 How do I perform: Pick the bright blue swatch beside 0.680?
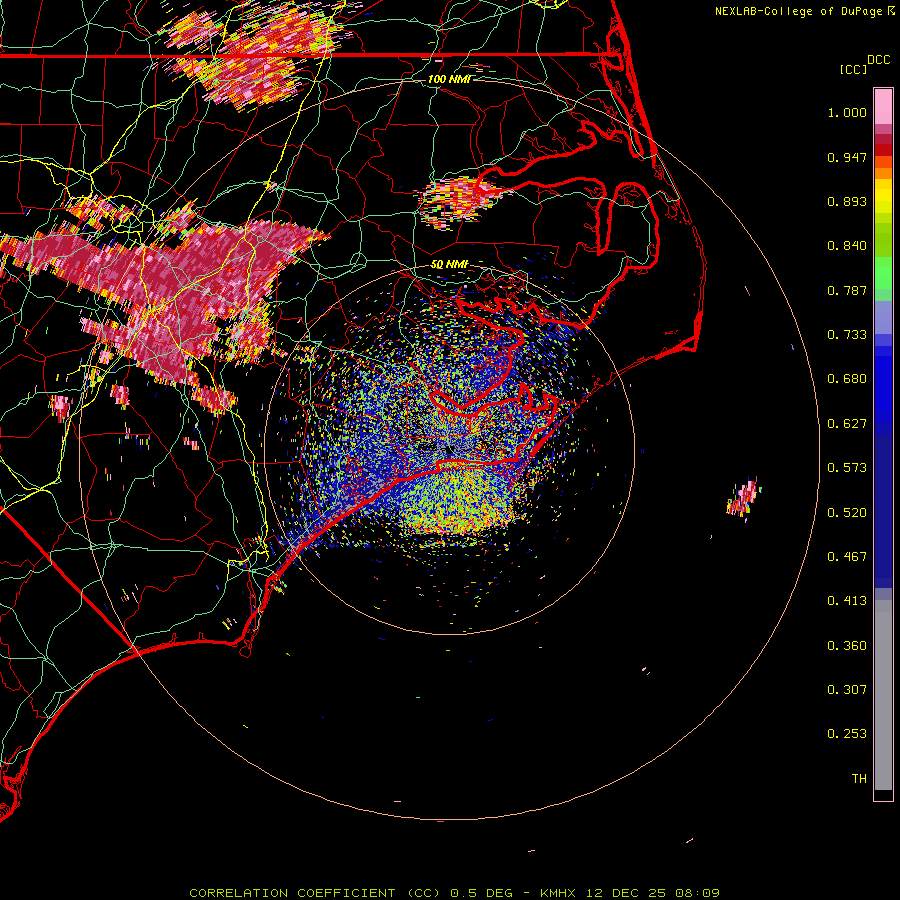pos(883,382)
